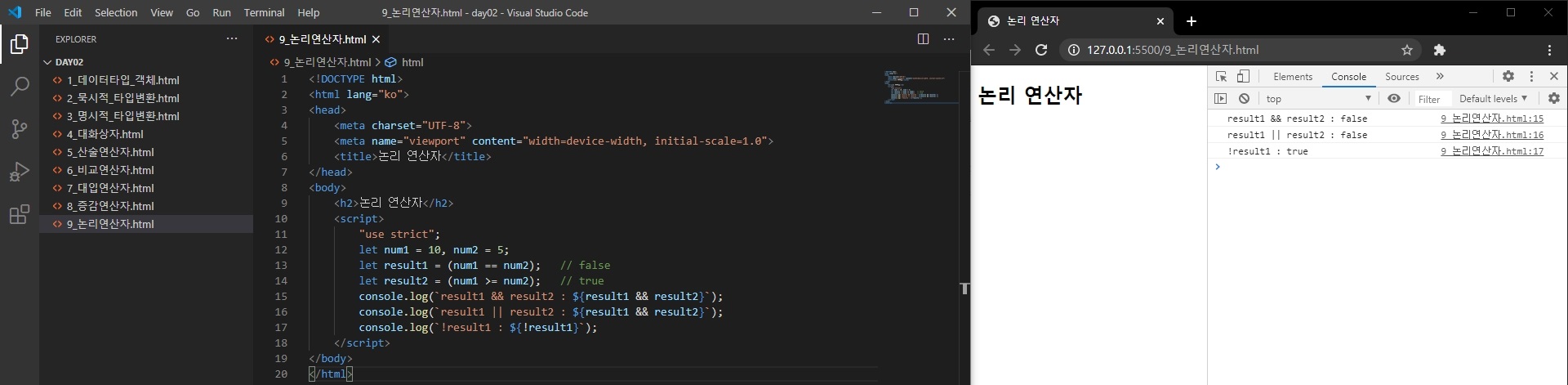1568x385 pixels.
Task: Open source link 9_논리연산자.html:16
Action: point(1492,135)
